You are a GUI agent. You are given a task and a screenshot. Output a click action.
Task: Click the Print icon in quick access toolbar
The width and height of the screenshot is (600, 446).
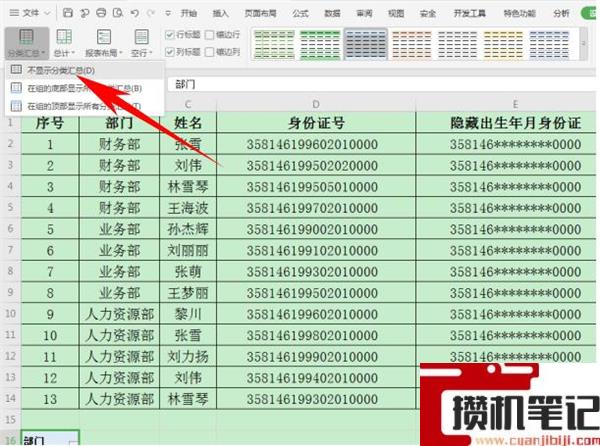pyautogui.click(x=101, y=13)
